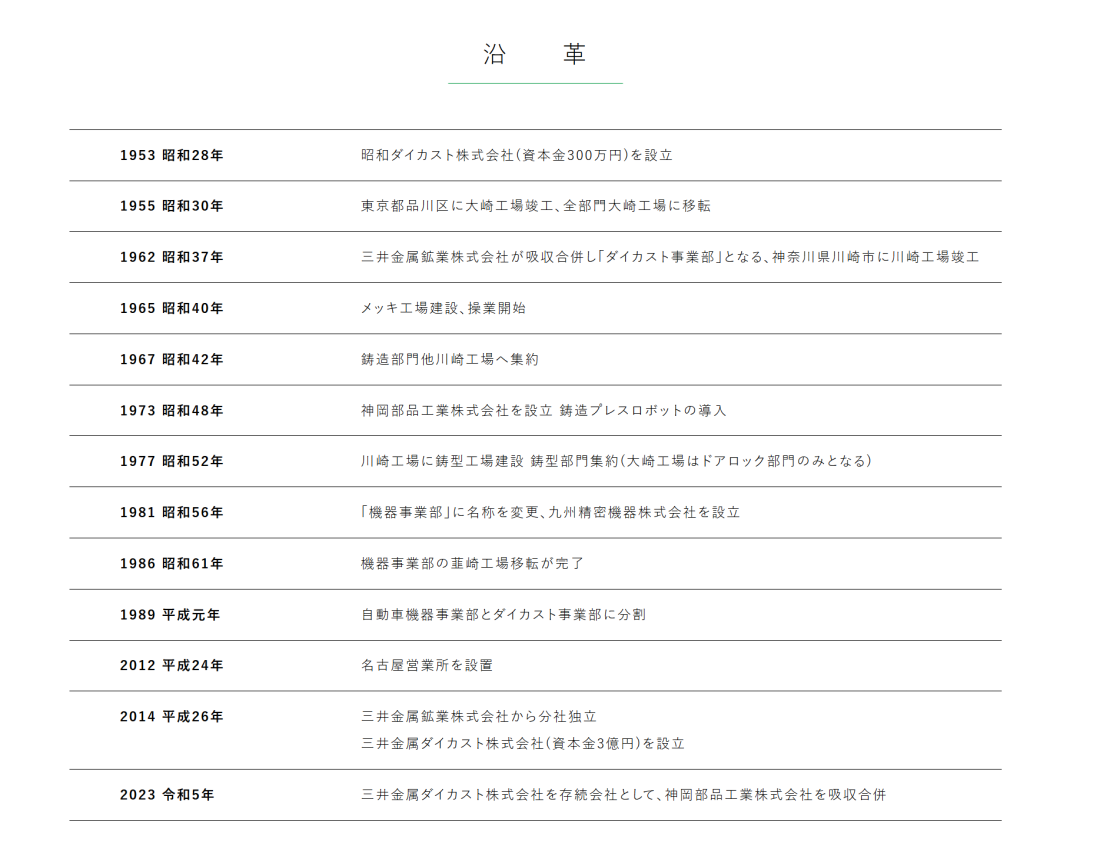The width and height of the screenshot is (1100, 846).
Task: Click '三井金属ダイカスト株式会社(資本金3億円)を設立' text
Action: [523, 744]
